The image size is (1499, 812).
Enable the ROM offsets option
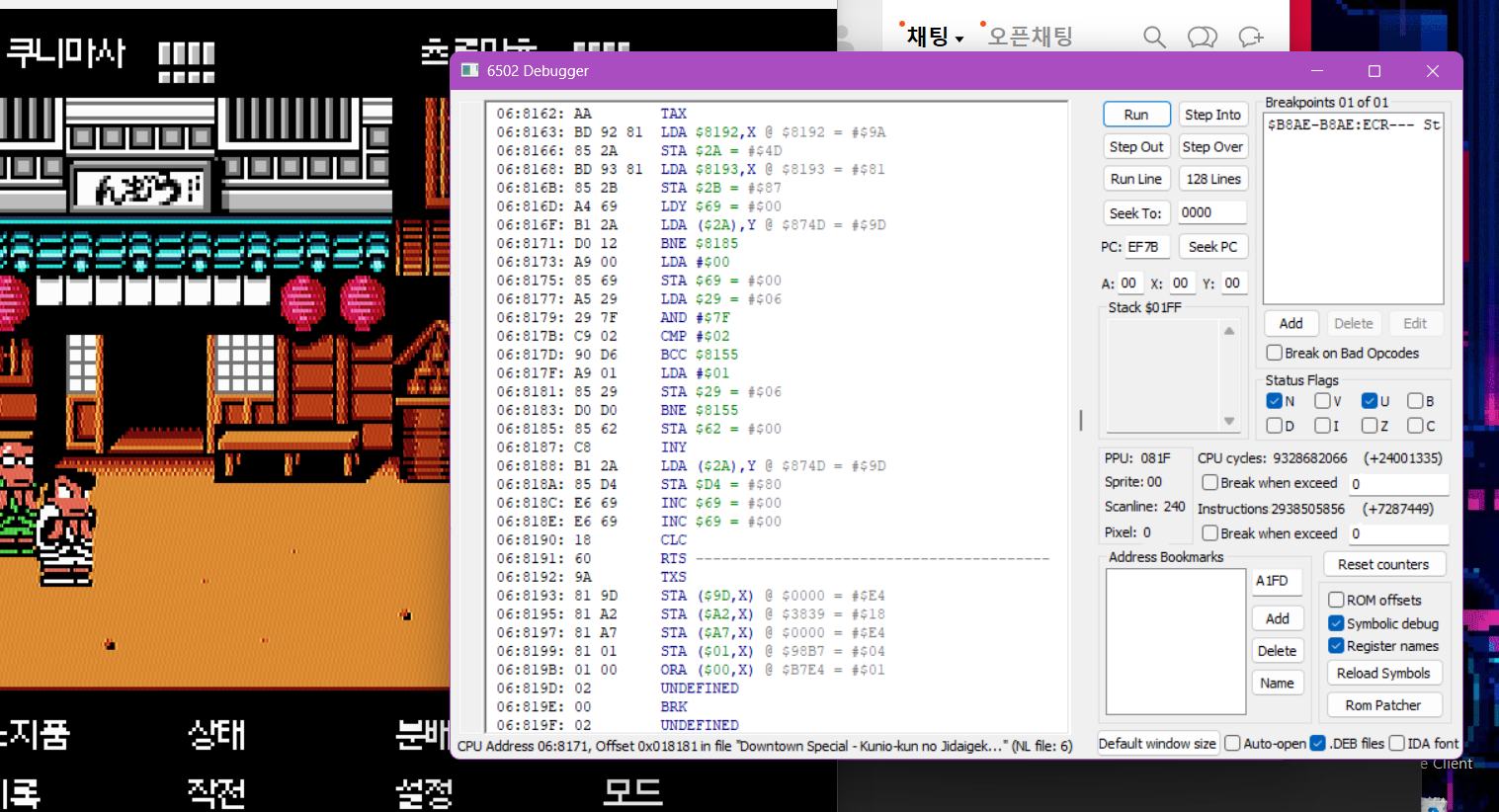coord(1336,600)
